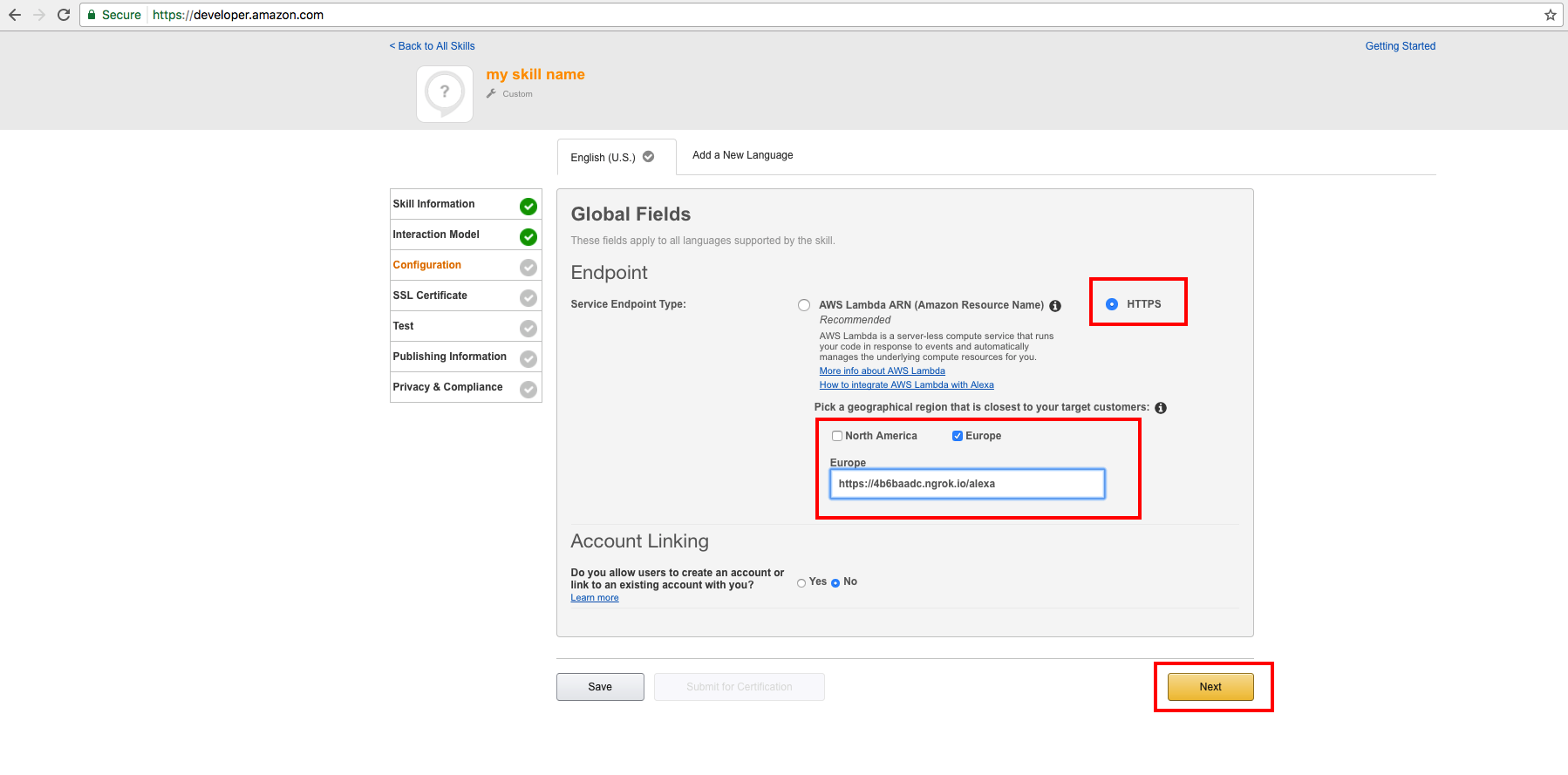Bookmark page with the star icon
Screen dimensions: 1568x775
(1550, 15)
